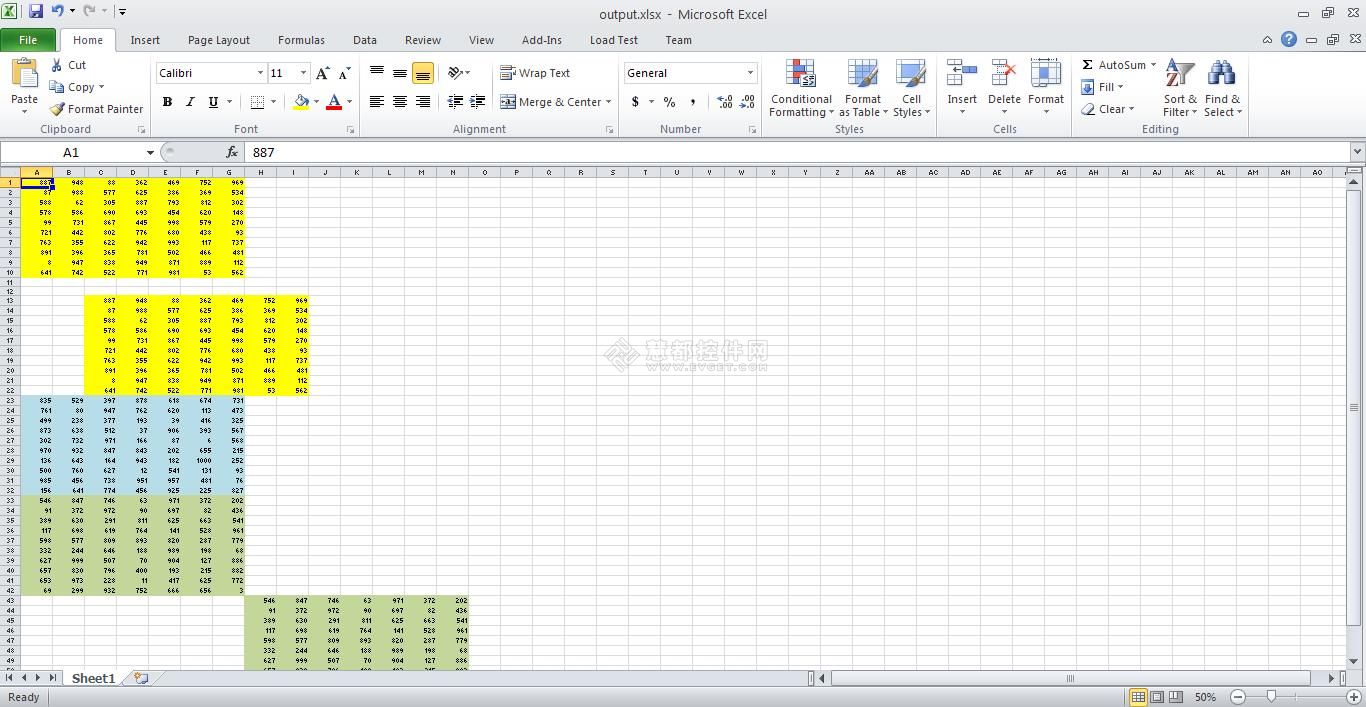Click the Increase Decimal icon
Image resolution: width=1366 pixels, height=707 pixels.
(723, 102)
